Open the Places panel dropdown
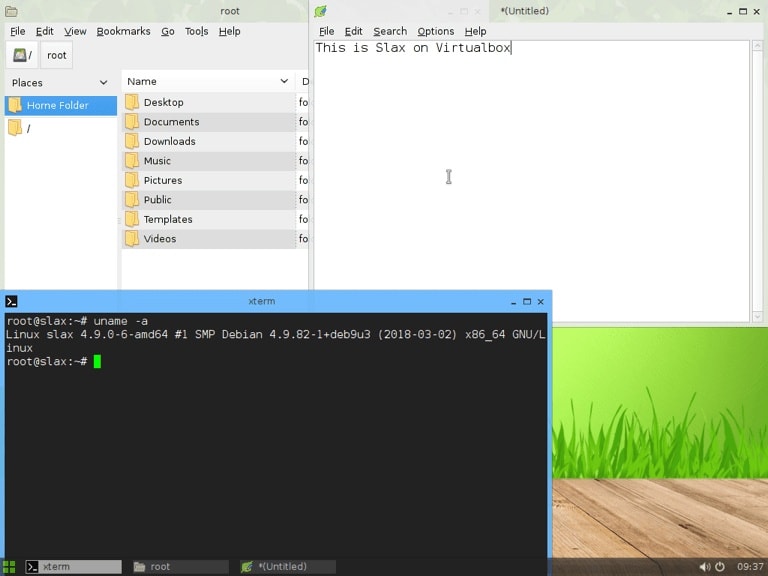This screenshot has width=768, height=576. (x=103, y=82)
